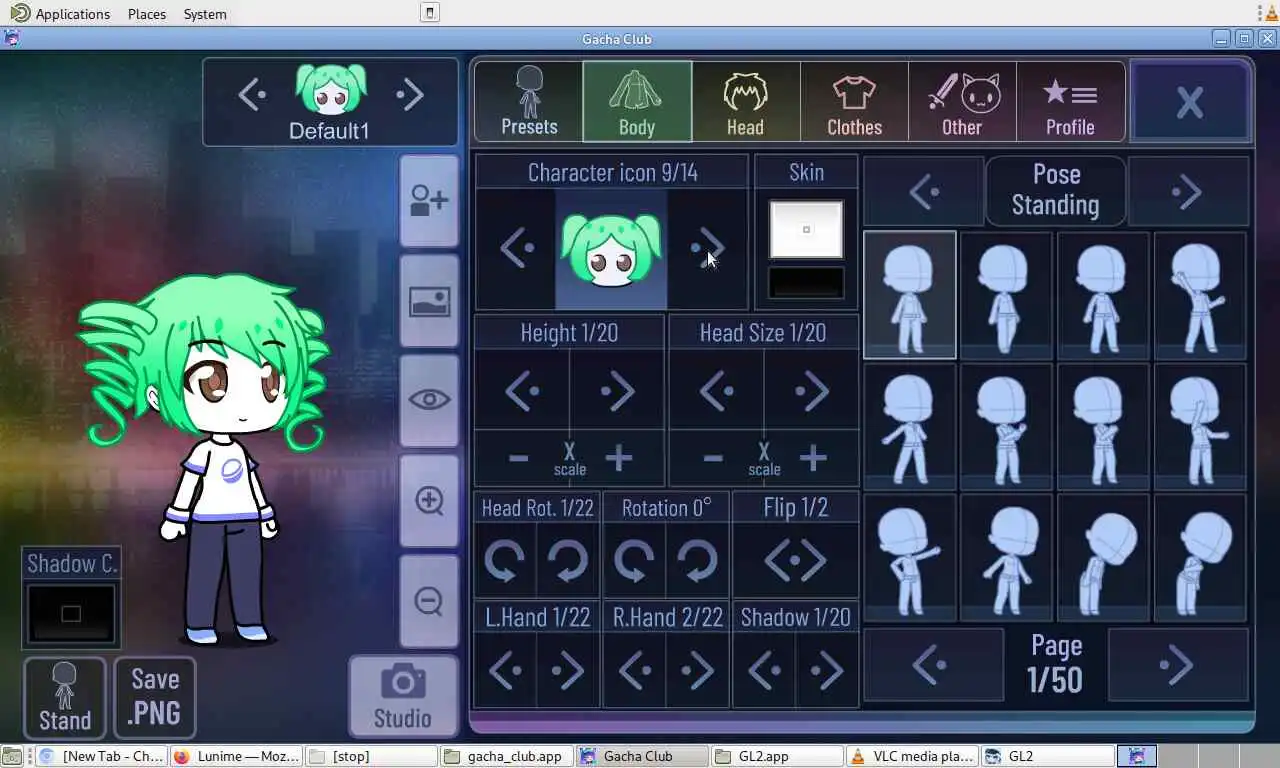This screenshot has width=1280, height=768.
Task: Zoom out with the magnifier minus
Action: pyautogui.click(x=429, y=601)
